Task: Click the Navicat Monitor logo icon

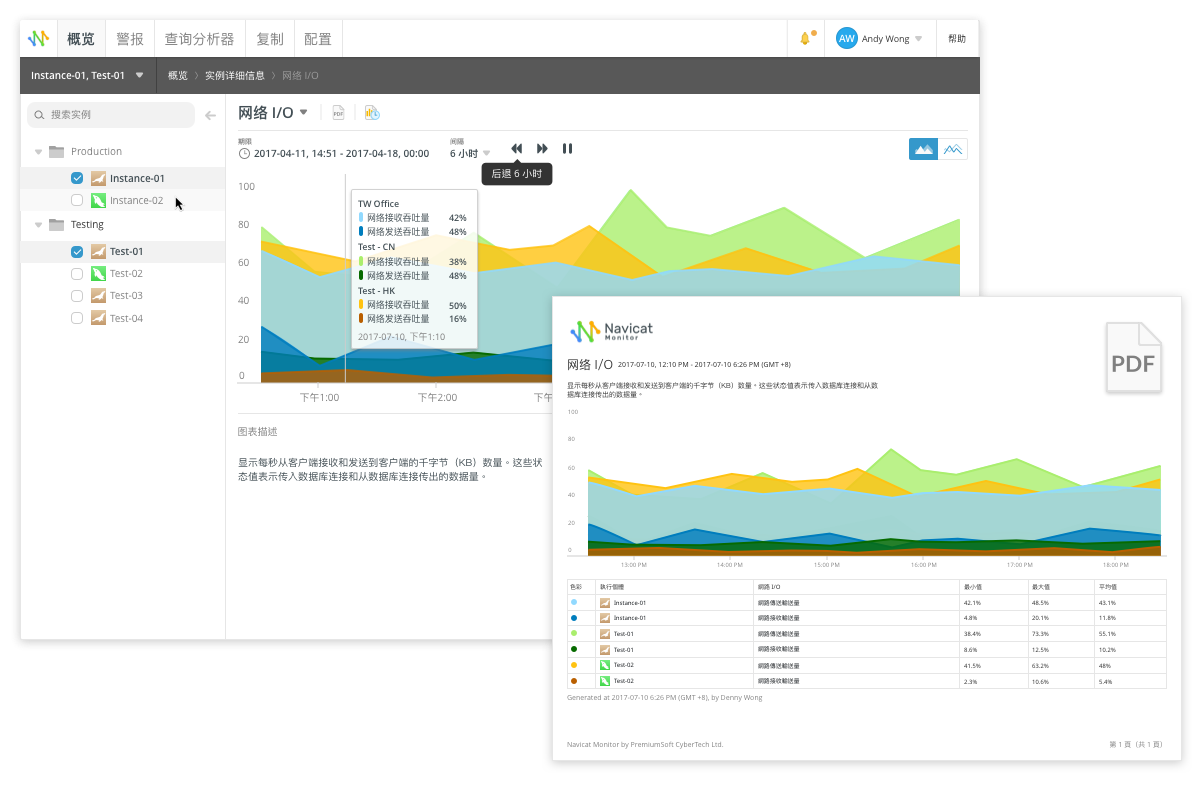Action: [x=38, y=39]
